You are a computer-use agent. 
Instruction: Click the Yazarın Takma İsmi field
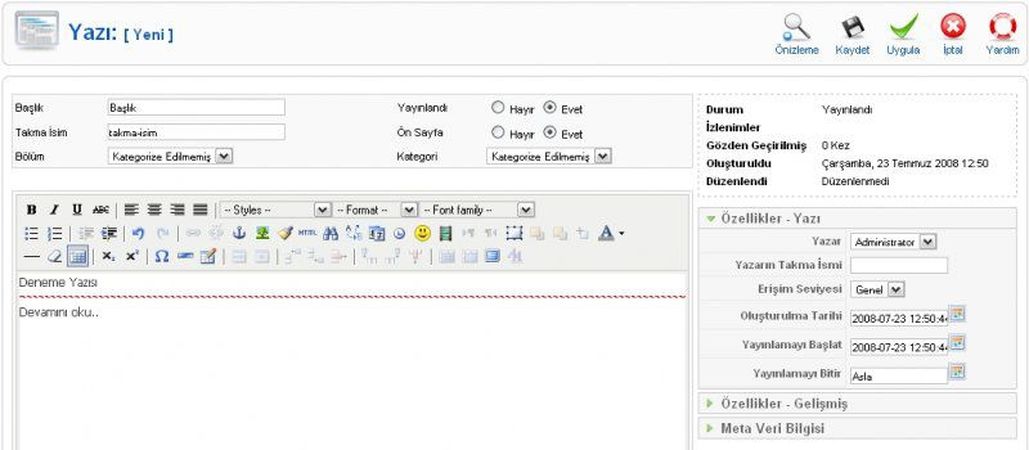[898, 266]
